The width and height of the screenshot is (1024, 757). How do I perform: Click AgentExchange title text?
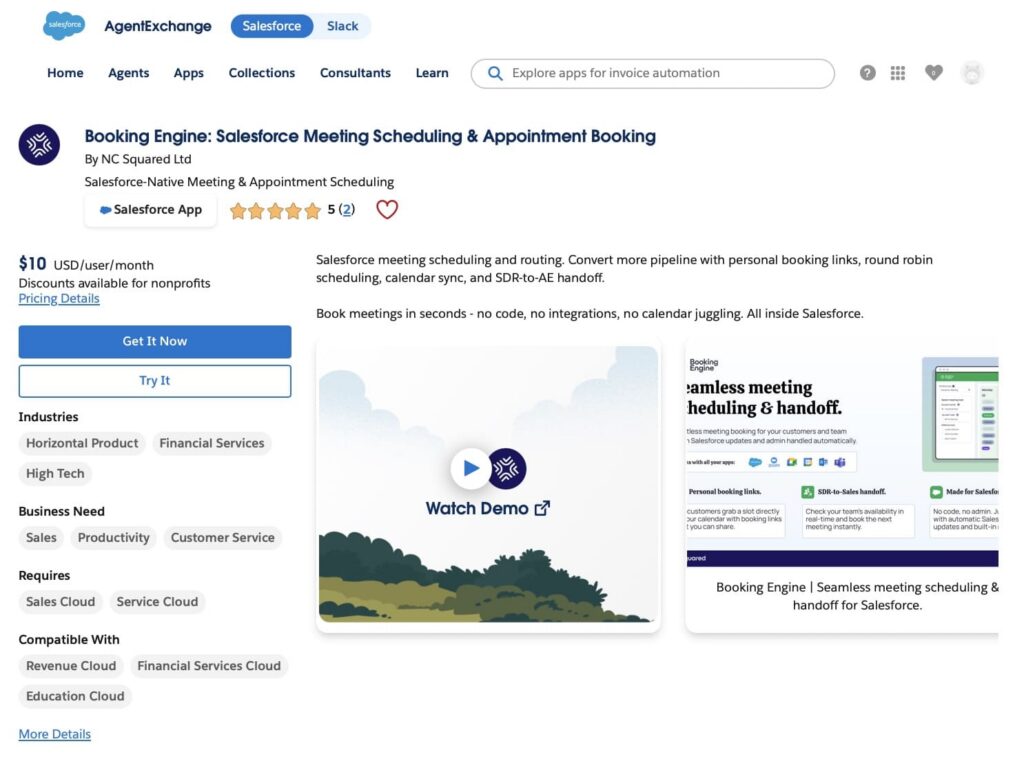[x=158, y=26]
